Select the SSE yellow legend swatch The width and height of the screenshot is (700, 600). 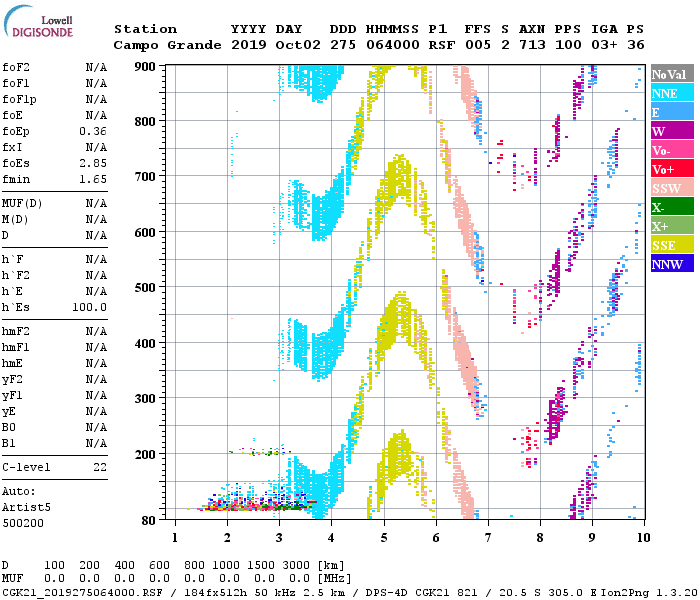(672, 245)
